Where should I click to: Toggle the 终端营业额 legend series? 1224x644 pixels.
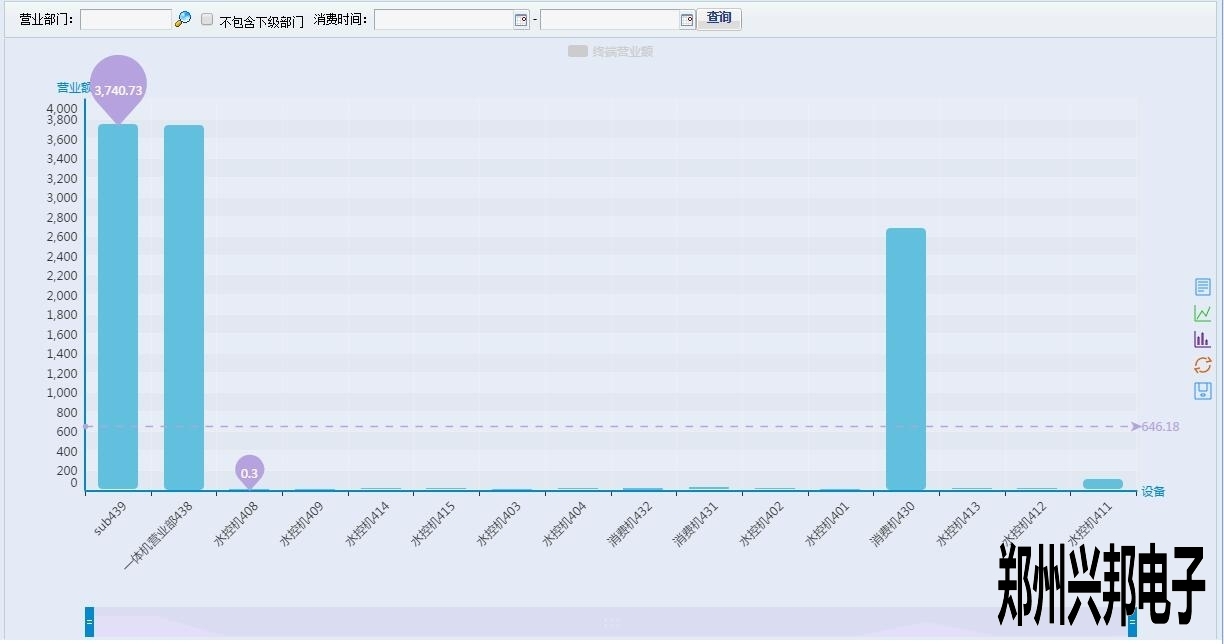tap(609, 51)
